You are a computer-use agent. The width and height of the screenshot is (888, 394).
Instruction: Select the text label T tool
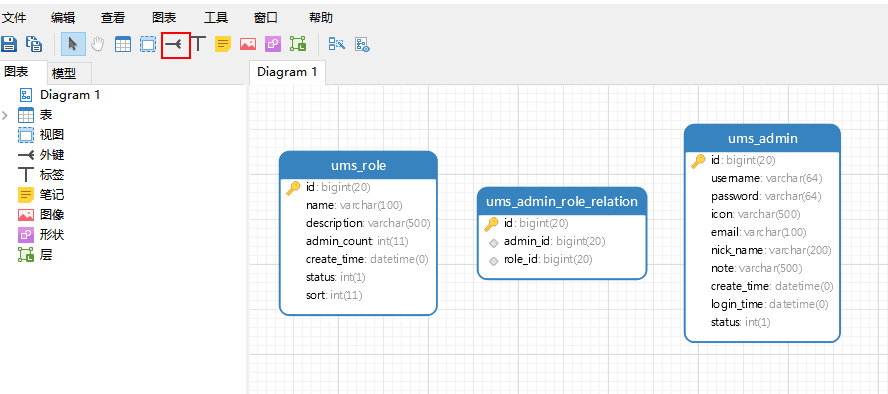coord(198,44)
